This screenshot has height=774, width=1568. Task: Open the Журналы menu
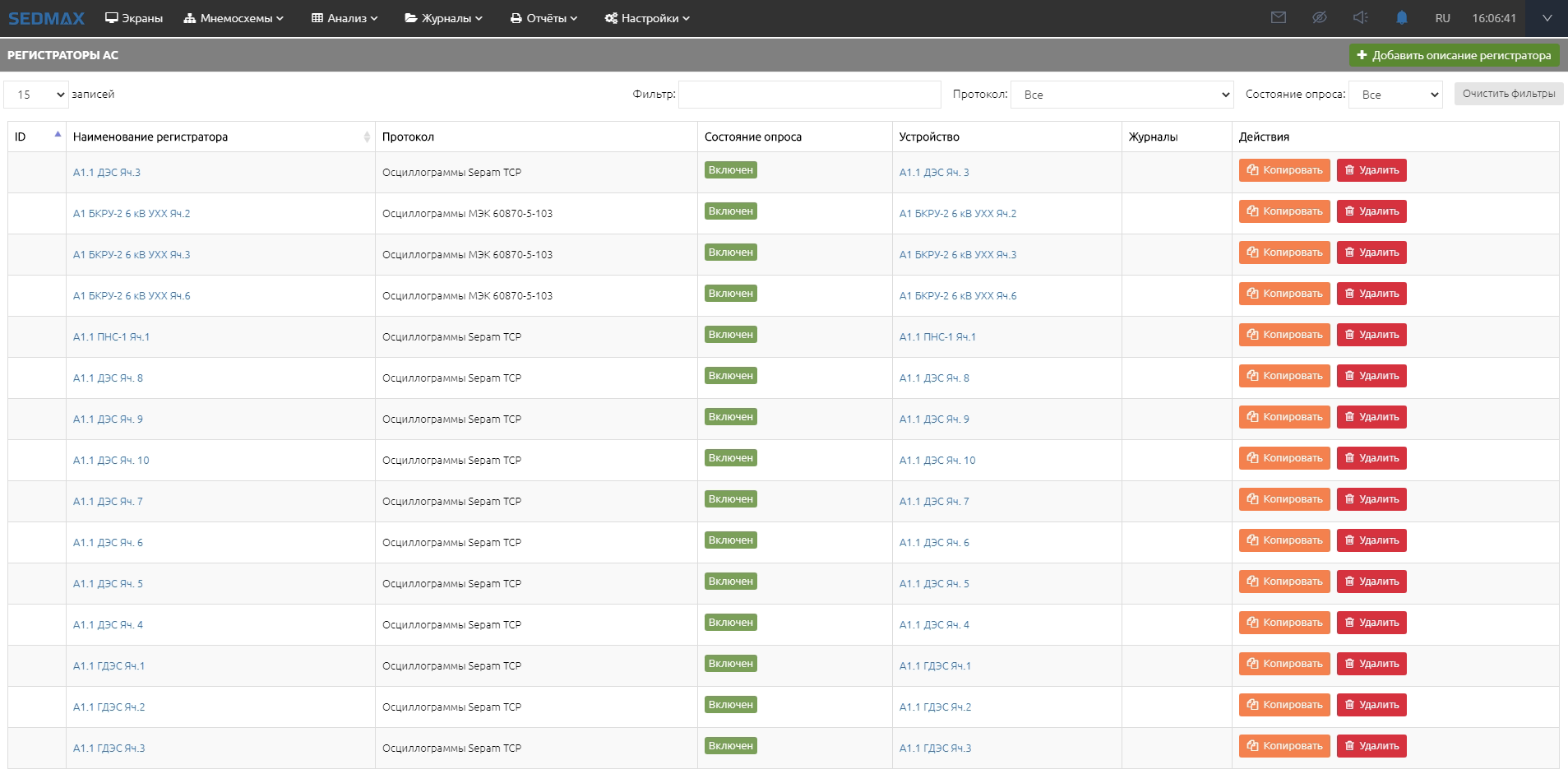click(x=444, y=18)
